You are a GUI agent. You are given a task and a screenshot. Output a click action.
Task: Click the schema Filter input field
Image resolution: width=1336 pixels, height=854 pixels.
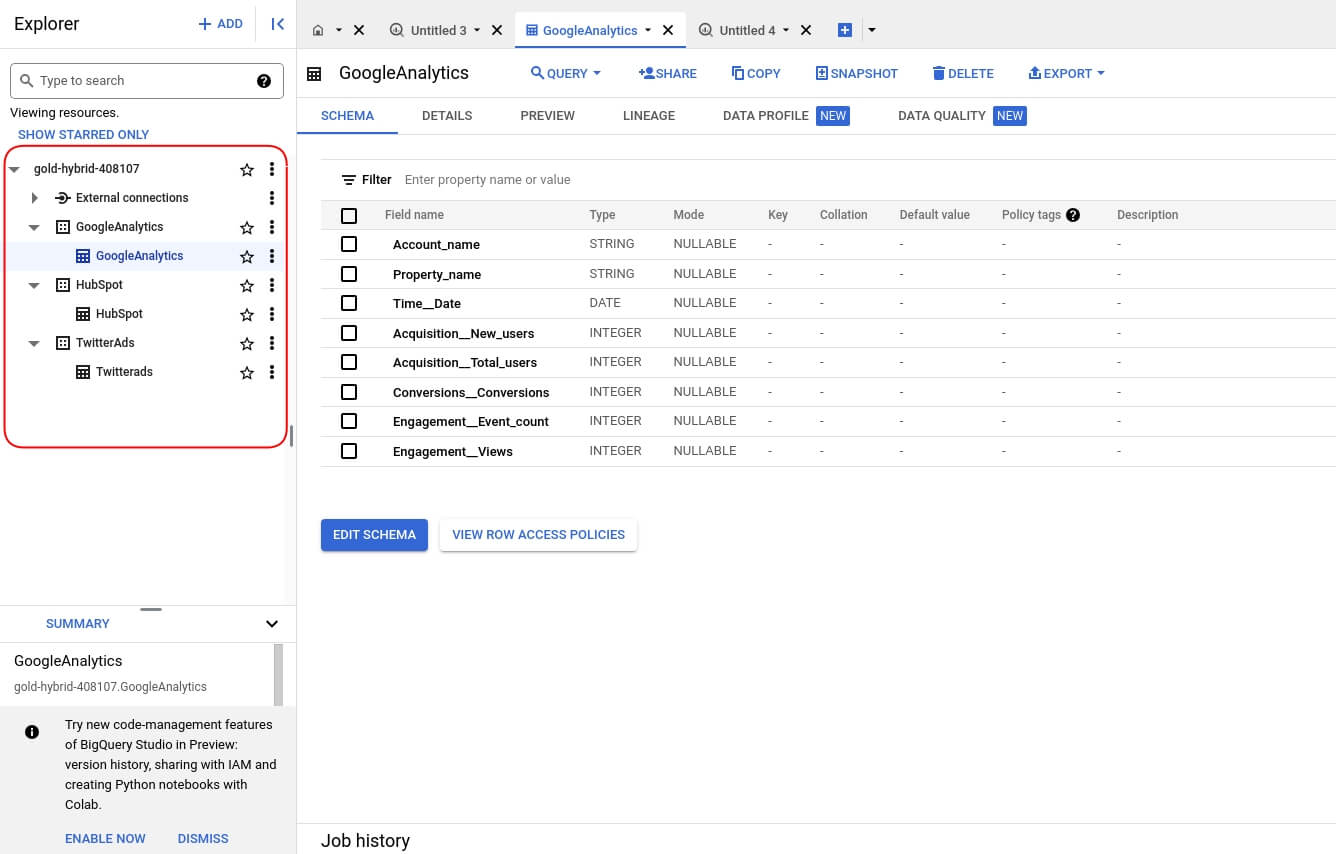pos(488,179)
